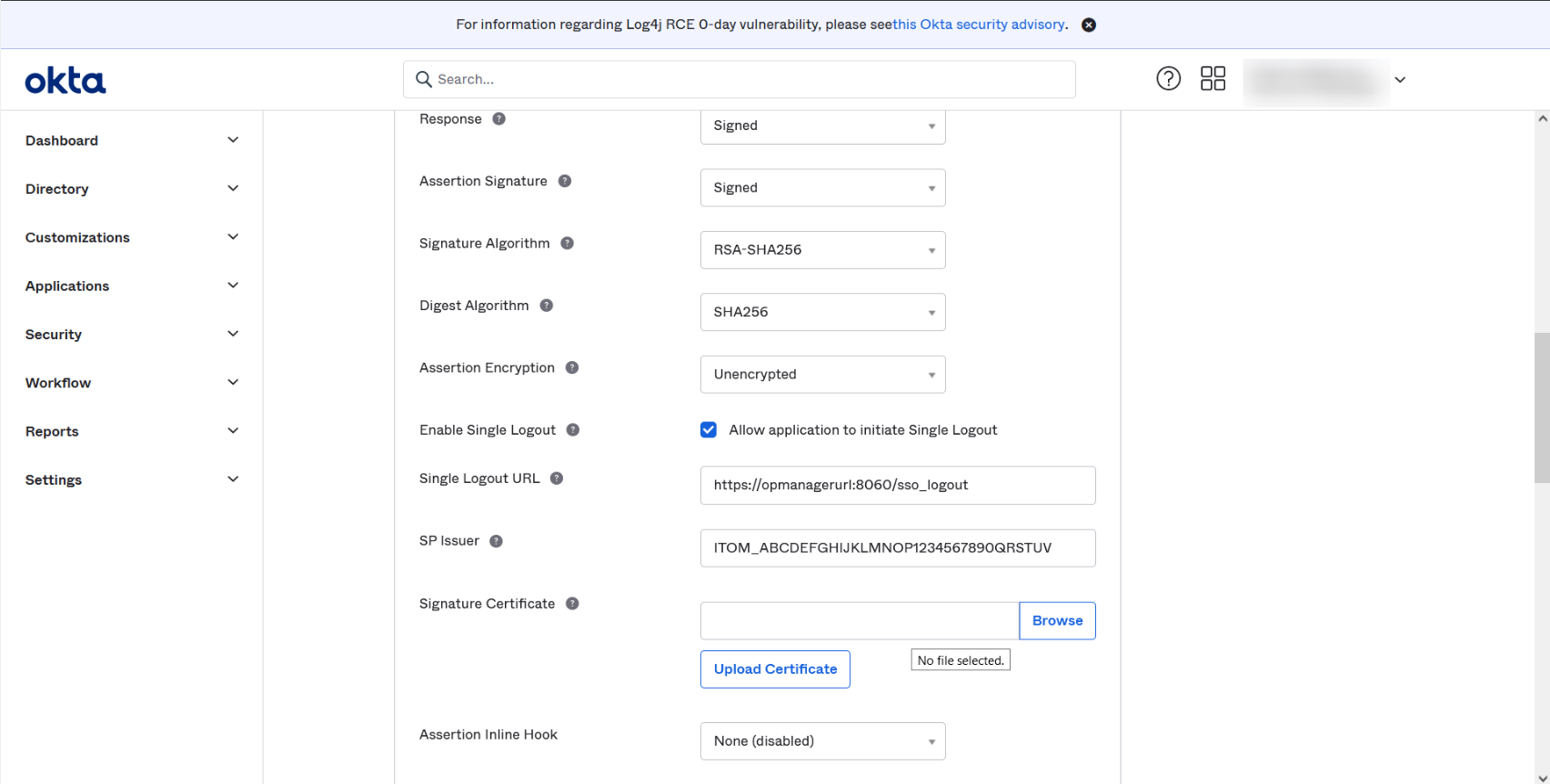Open the apps grid icon in header
Viewport: 1550px width, 784px height.
[1213, 79]
